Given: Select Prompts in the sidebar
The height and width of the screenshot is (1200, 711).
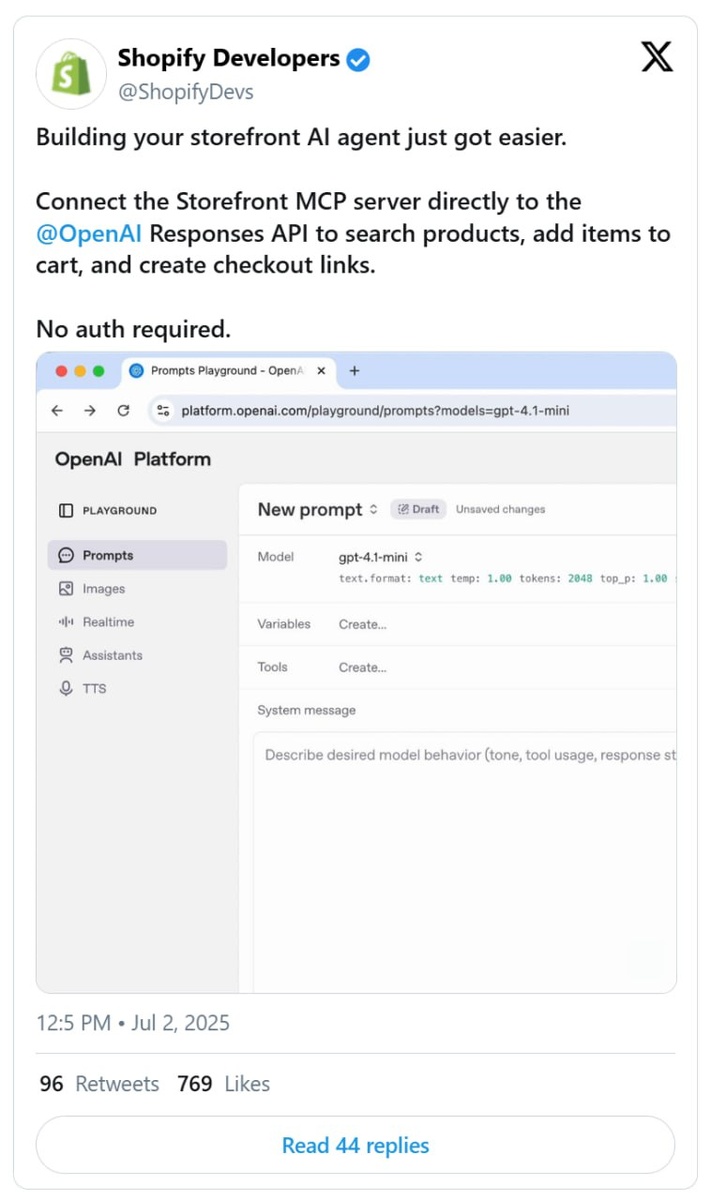Looking at the screenshot, I should [x=137, y=555].
